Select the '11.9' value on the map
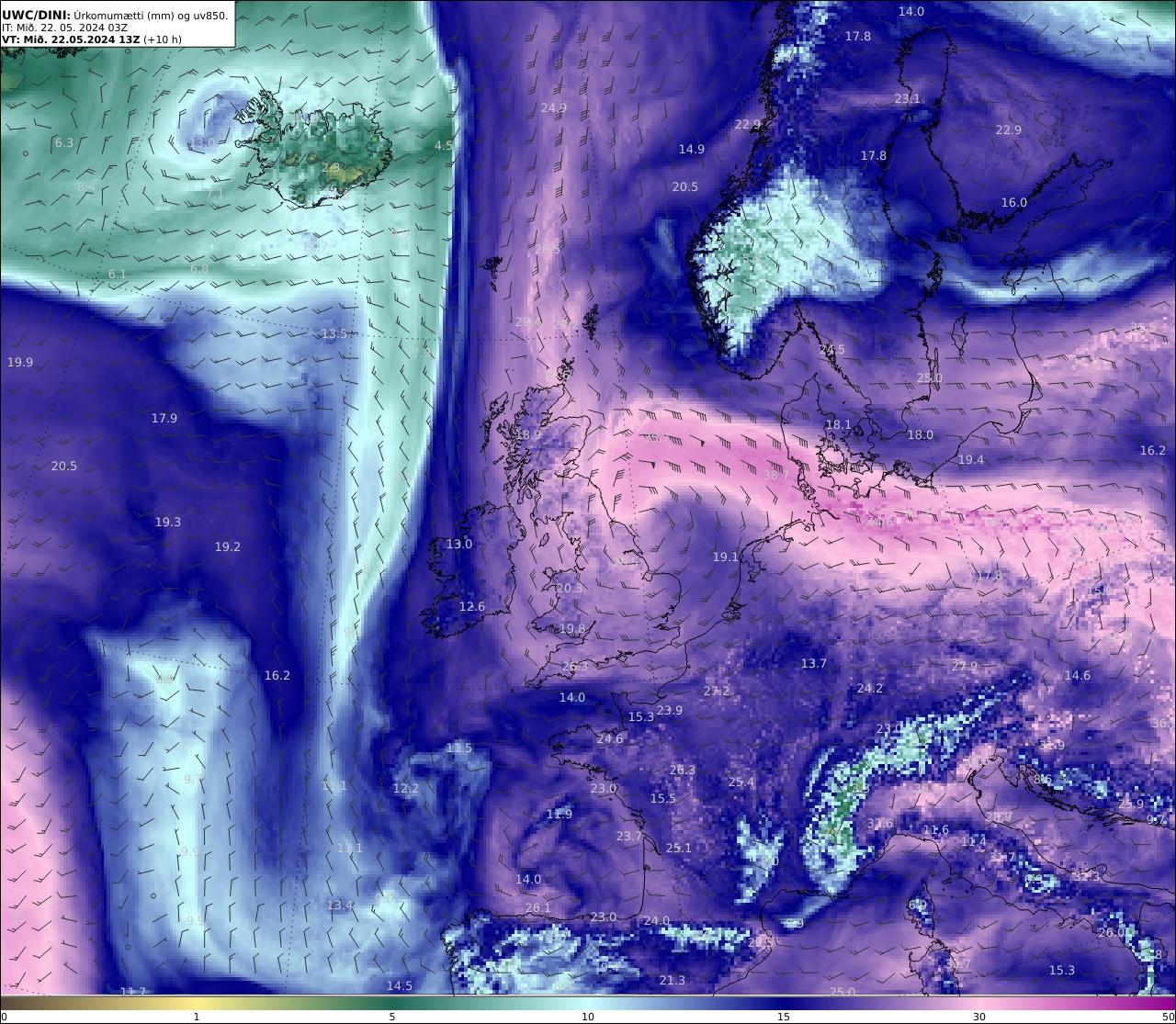1176x1024 pixels. 560,814
